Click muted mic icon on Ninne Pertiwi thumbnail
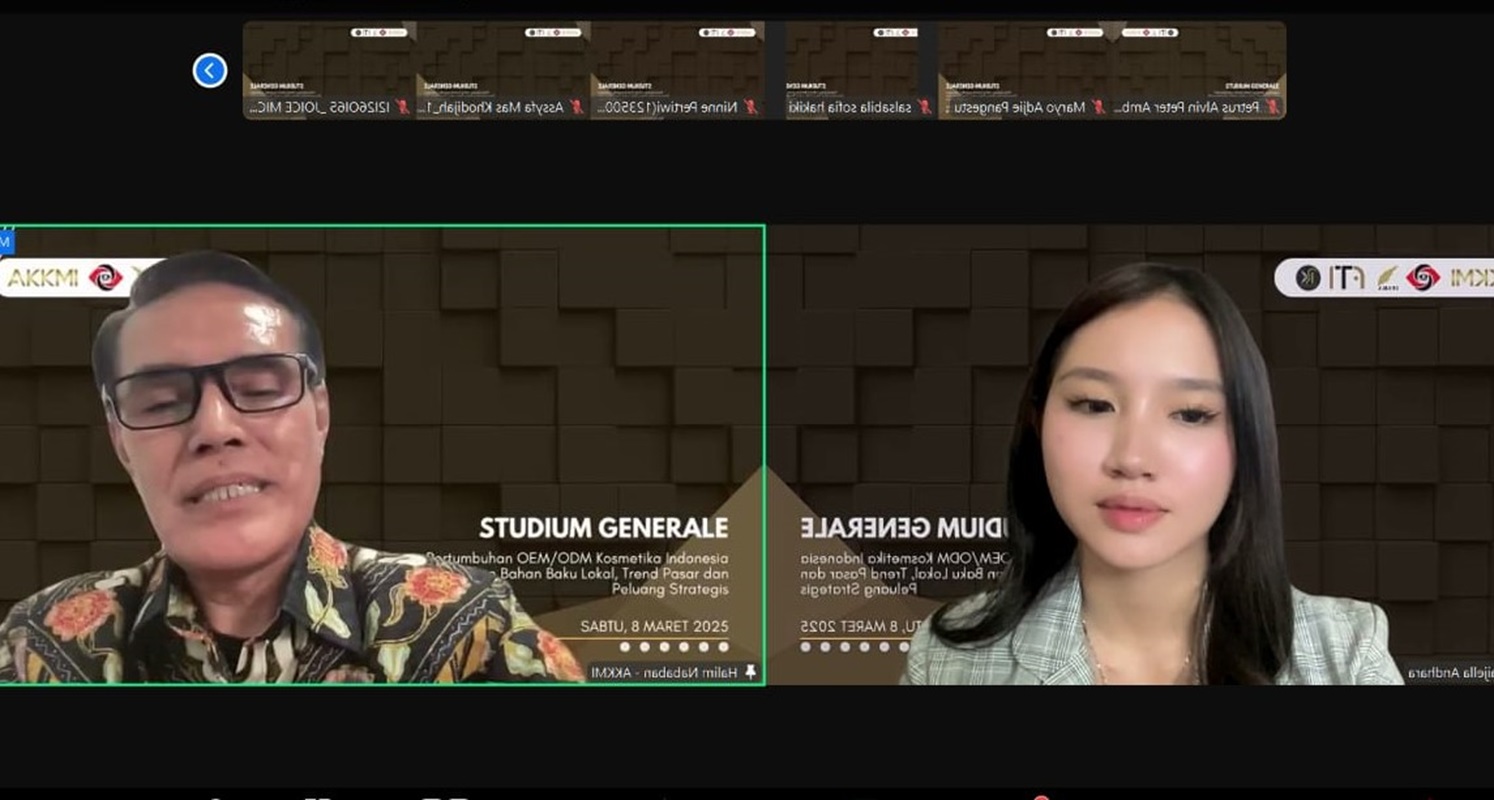The image size is (1494, 800). pyautogui.click(x=750, y=107)
